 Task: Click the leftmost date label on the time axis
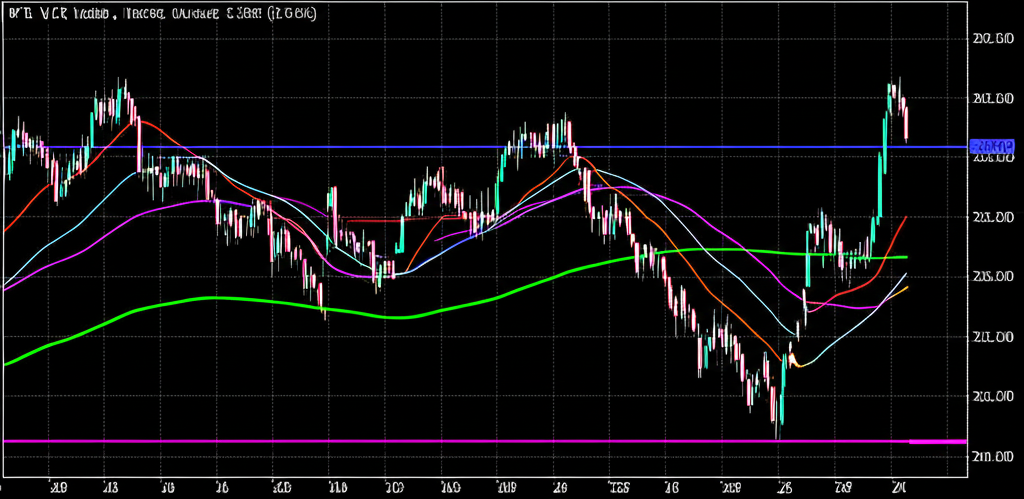point(59,488)
